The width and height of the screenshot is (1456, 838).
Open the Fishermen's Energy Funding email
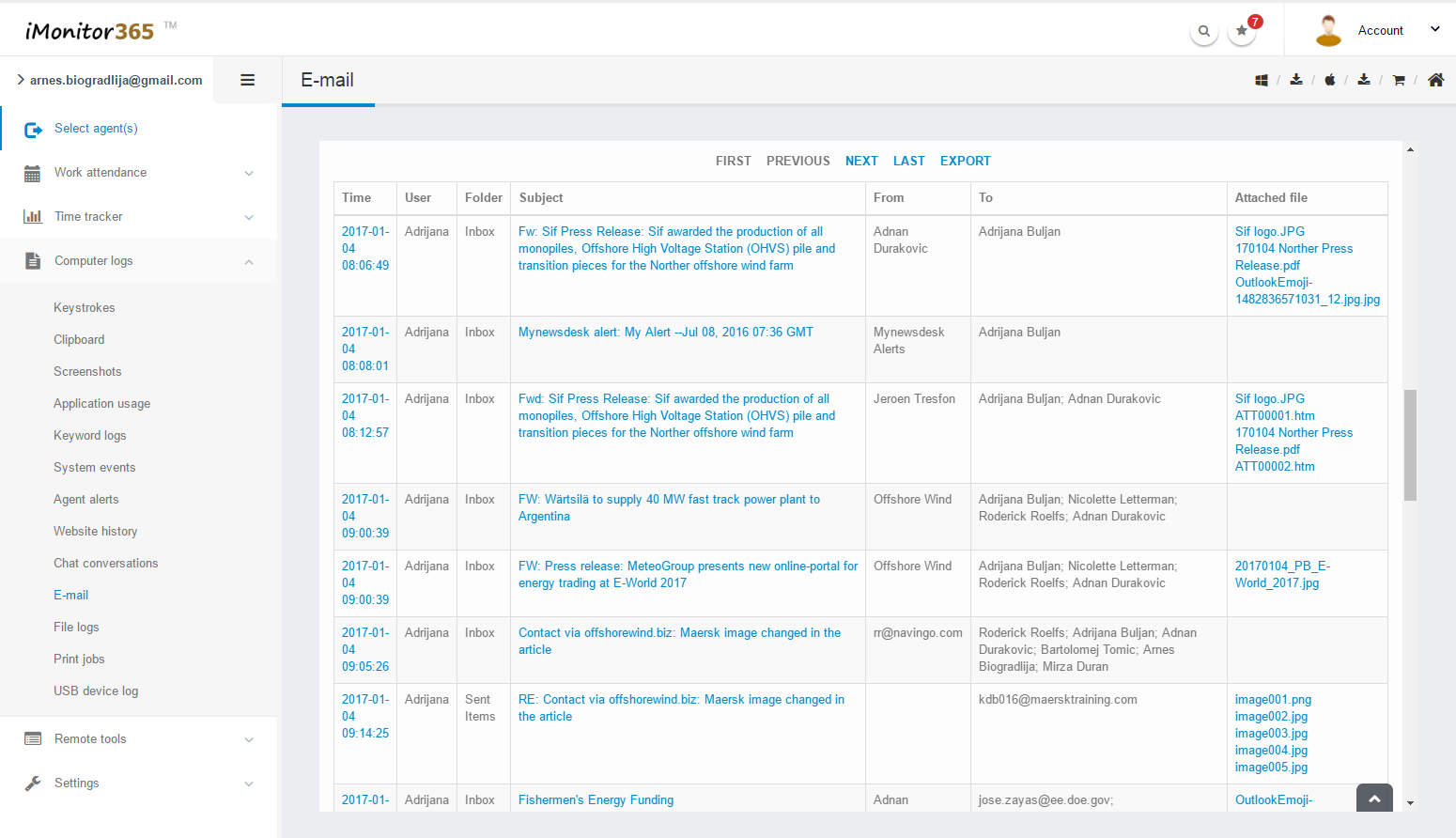coord(596,800)
